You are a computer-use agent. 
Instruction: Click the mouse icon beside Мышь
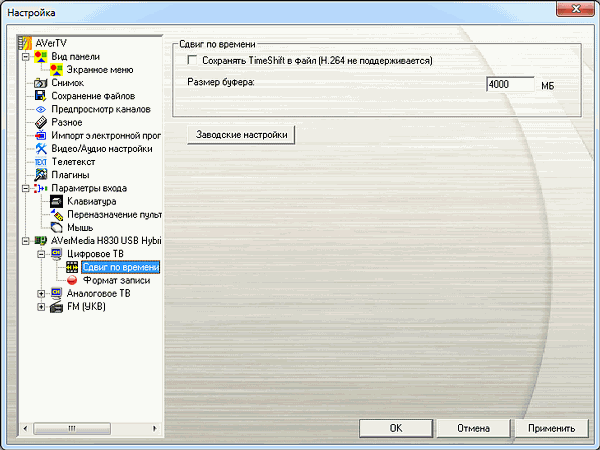[56, 228]
